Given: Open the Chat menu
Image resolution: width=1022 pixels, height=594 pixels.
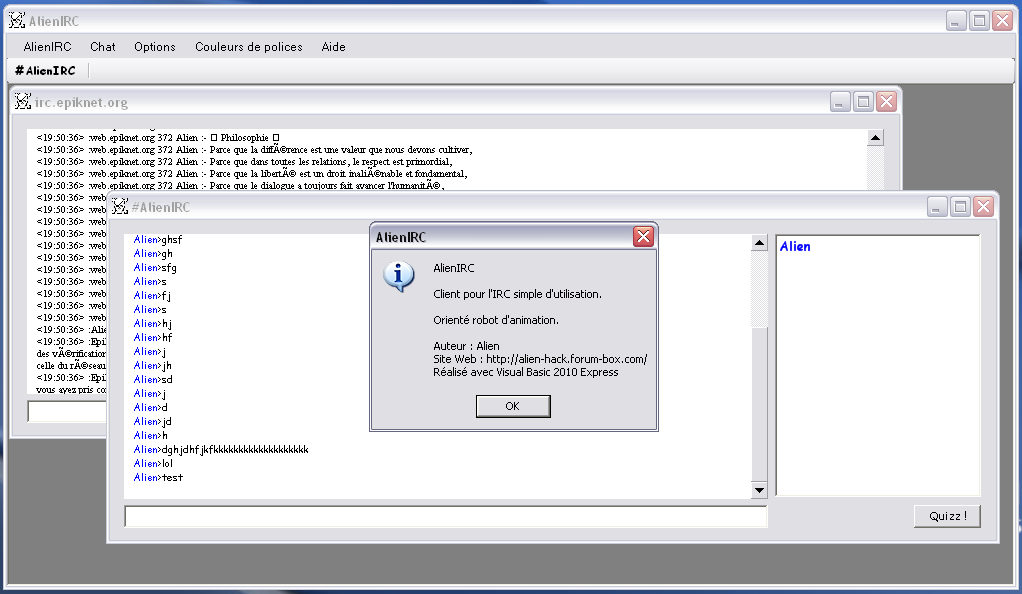Looking at the screenshot, I should pos(103,47).
